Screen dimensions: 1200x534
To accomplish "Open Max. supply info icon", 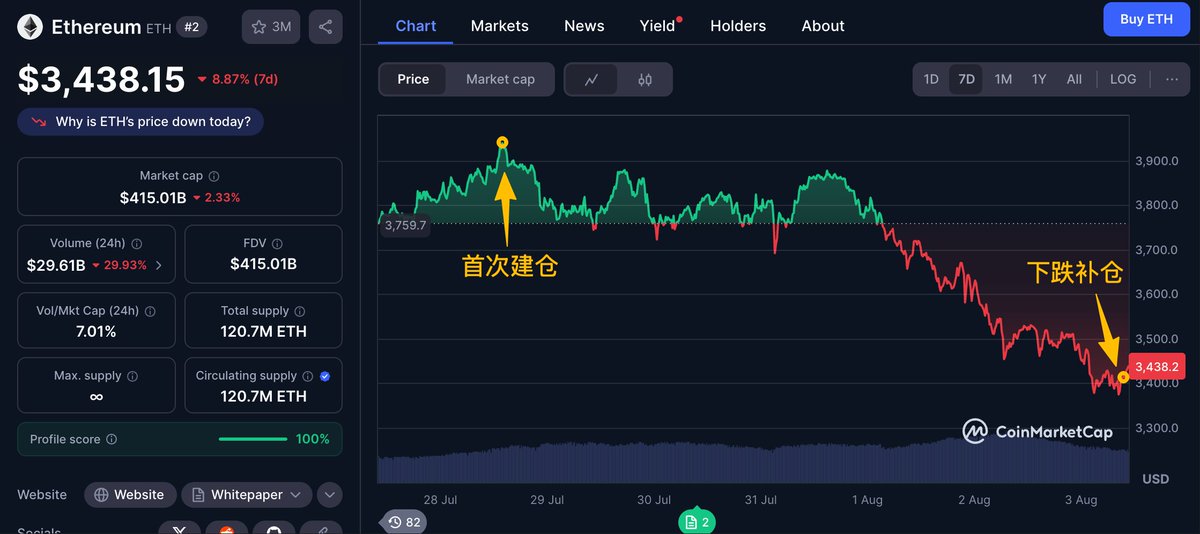I will click(x=133, y=376).
